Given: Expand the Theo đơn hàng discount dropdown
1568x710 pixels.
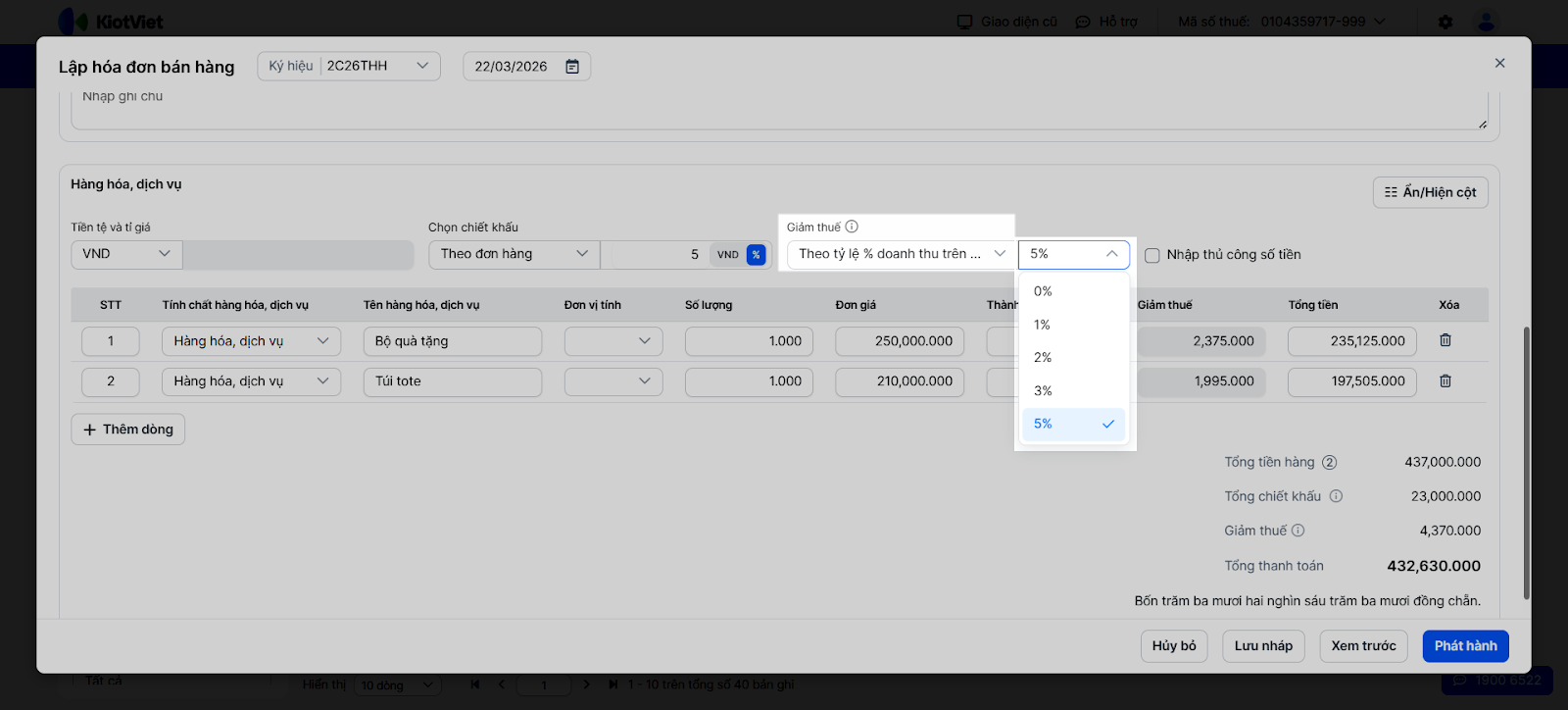Looking at the screenshot, I should [x=514, y=254].
